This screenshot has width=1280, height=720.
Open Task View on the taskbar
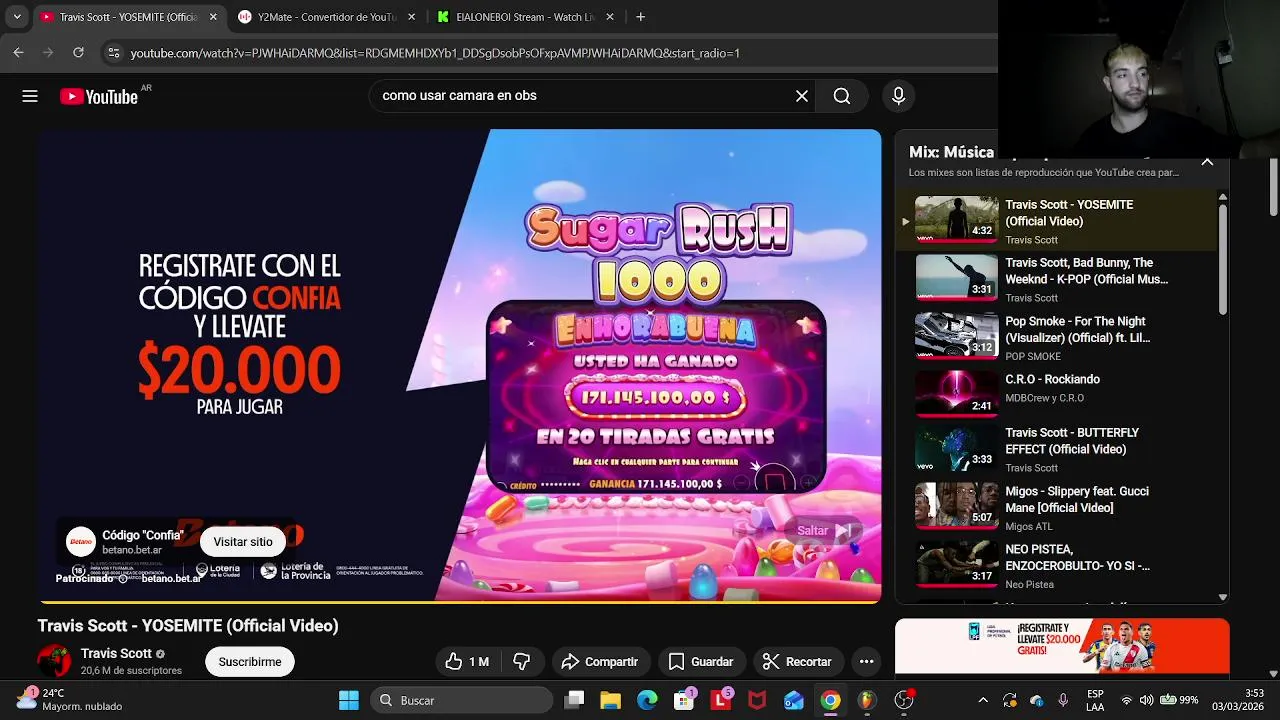574,700
